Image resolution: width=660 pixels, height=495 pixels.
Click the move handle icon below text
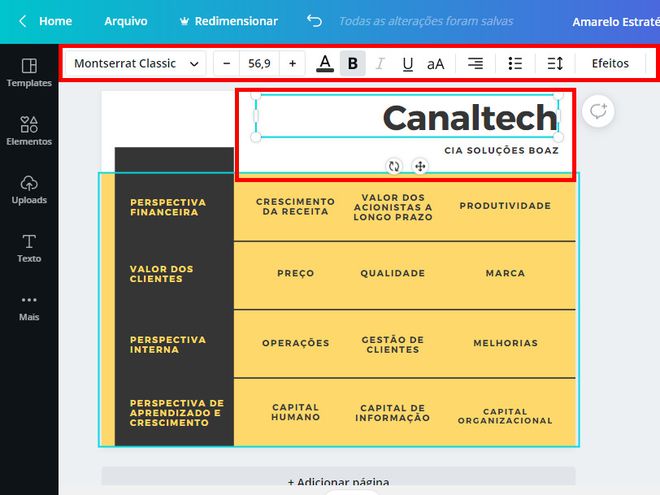pyautogui.click(x=420, y=166)
